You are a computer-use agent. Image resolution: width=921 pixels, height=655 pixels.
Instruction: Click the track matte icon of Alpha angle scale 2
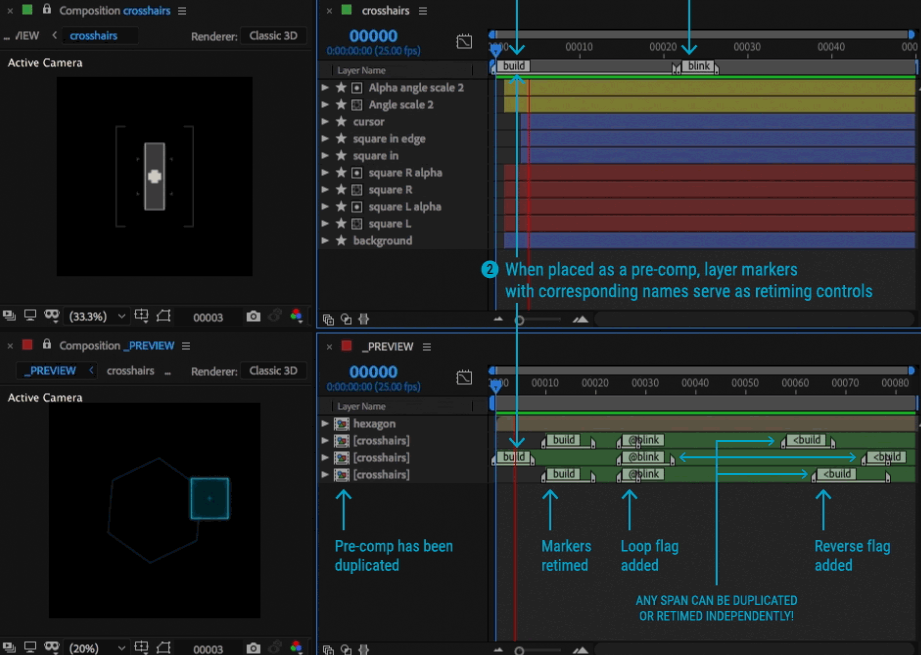pyautogui.click(x=357, y=88)
